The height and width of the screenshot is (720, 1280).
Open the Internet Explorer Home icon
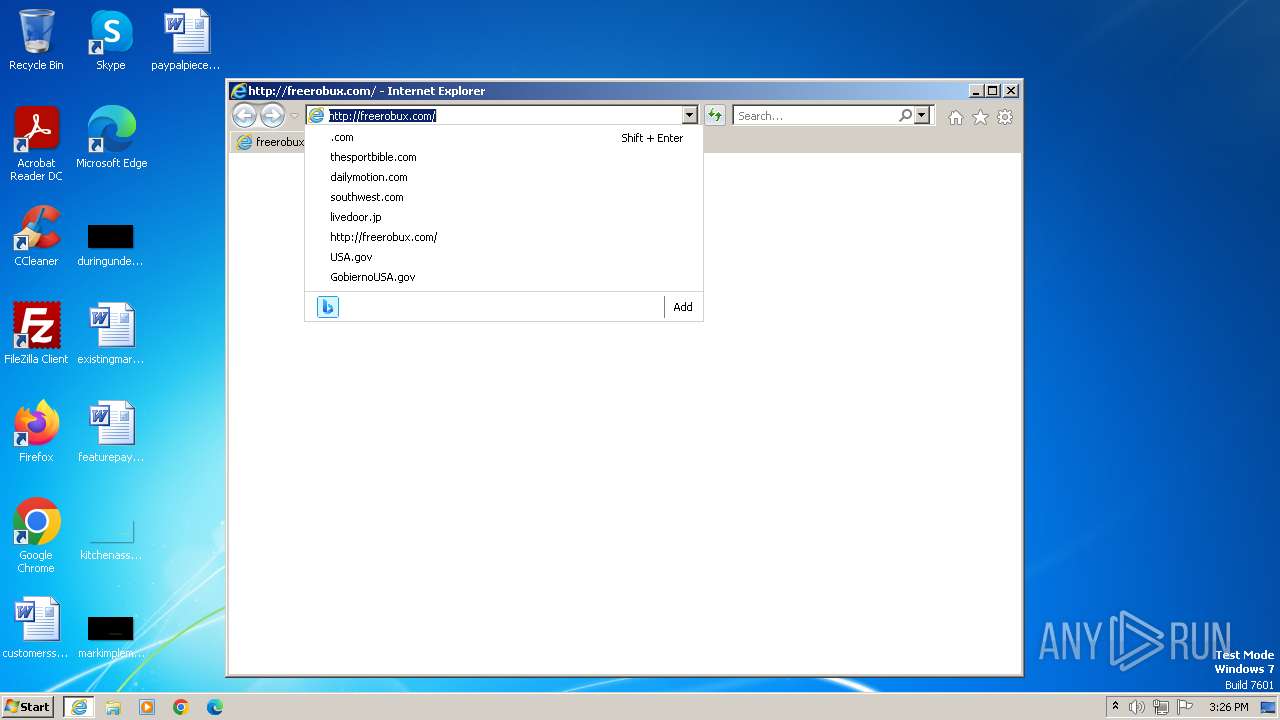click(x=956, y=117)
